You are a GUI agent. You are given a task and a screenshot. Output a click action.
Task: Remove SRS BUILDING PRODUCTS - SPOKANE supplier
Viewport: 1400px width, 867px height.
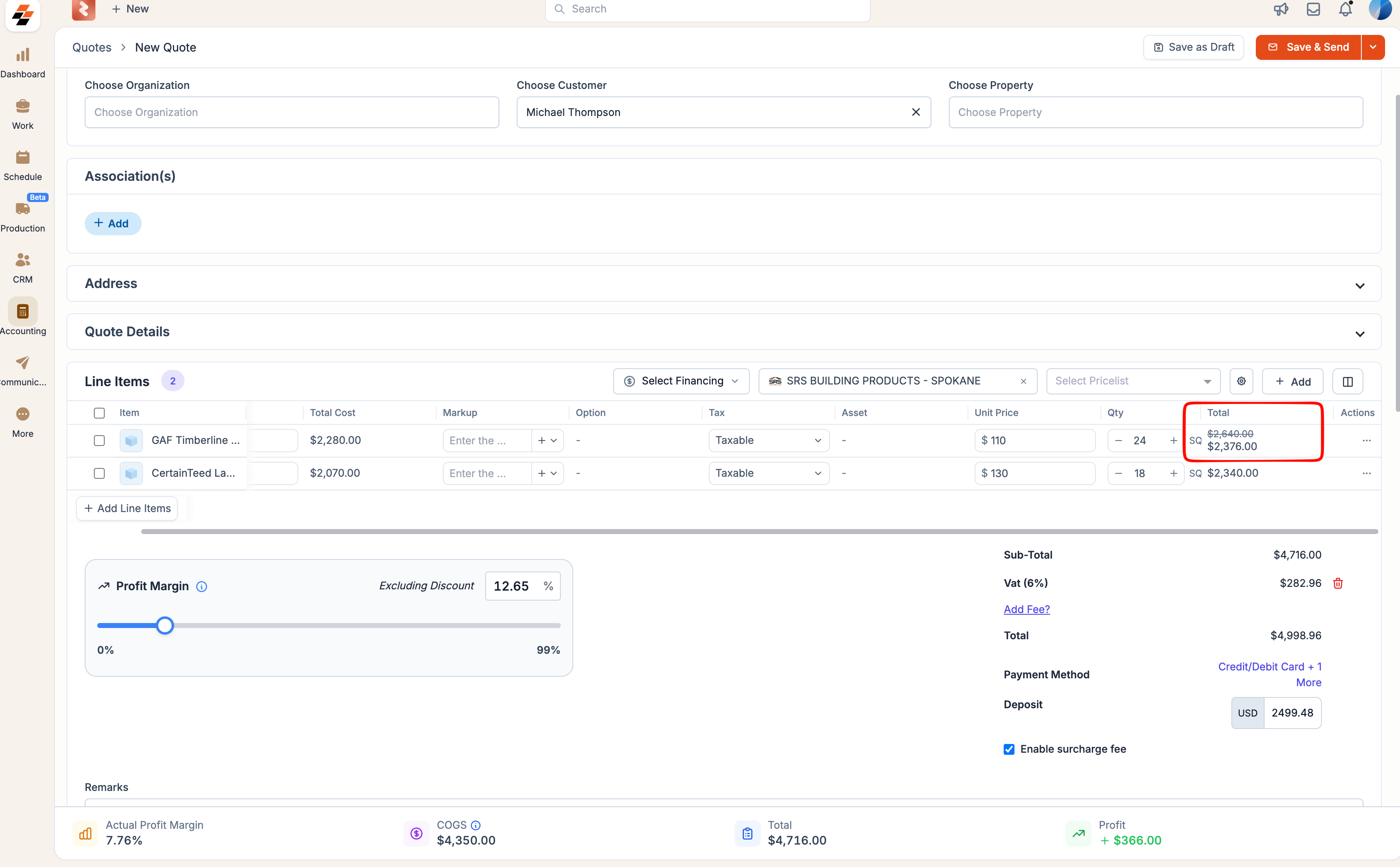1024,381
